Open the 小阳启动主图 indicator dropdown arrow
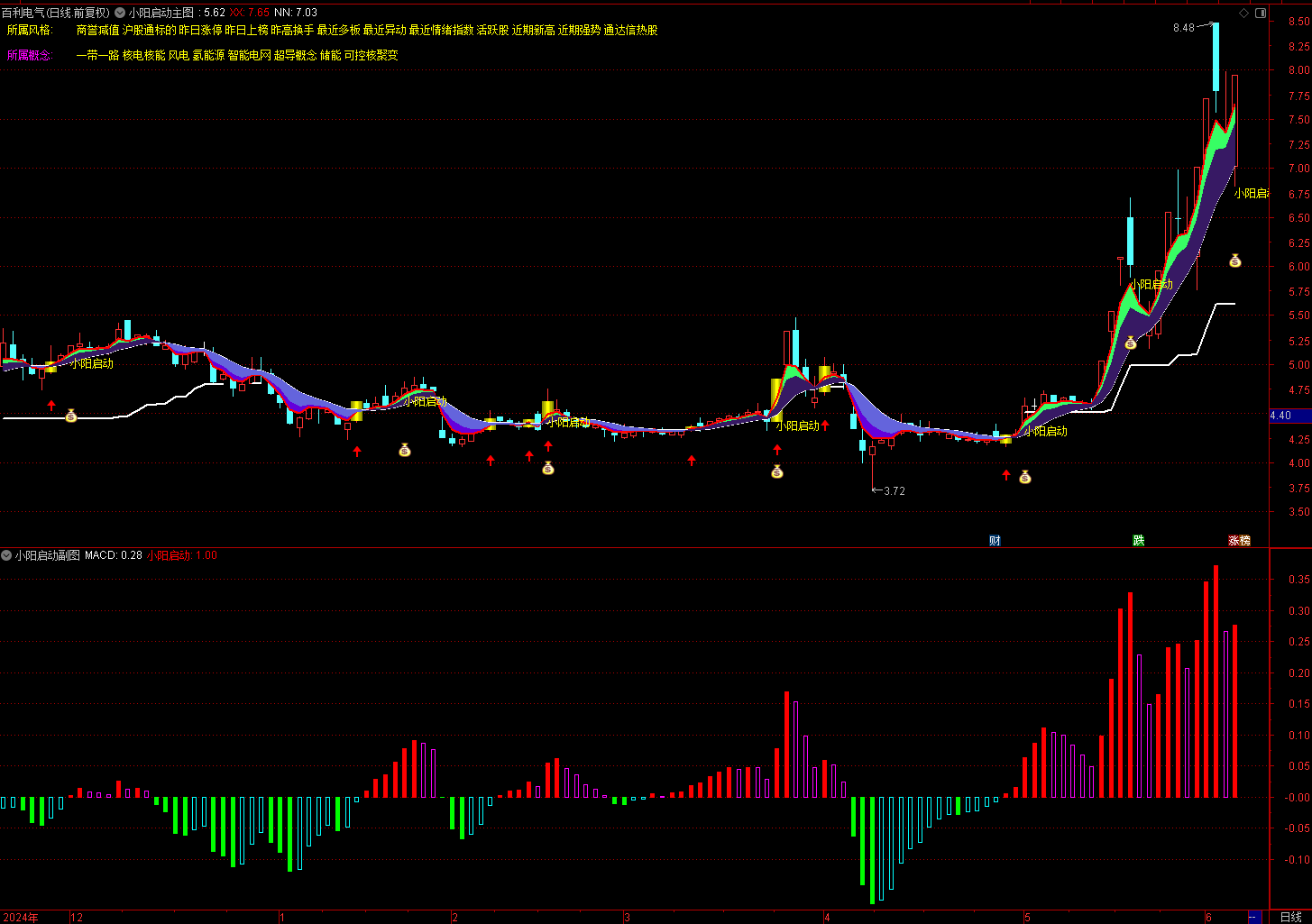 coord(120,13)
